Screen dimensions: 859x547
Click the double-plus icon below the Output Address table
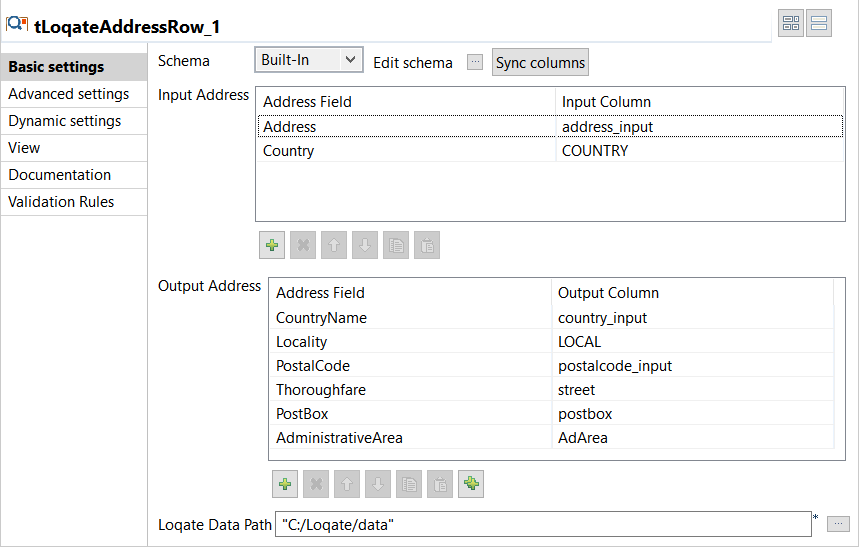(x=472, y=484)
